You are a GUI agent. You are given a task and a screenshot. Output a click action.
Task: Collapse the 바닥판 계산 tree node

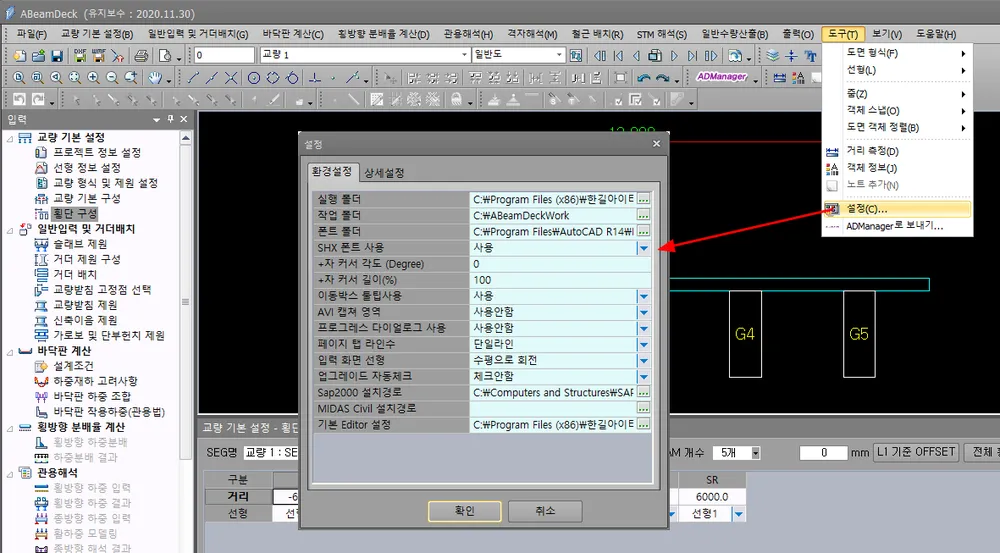pyautogui.click(x=10, y=351)
